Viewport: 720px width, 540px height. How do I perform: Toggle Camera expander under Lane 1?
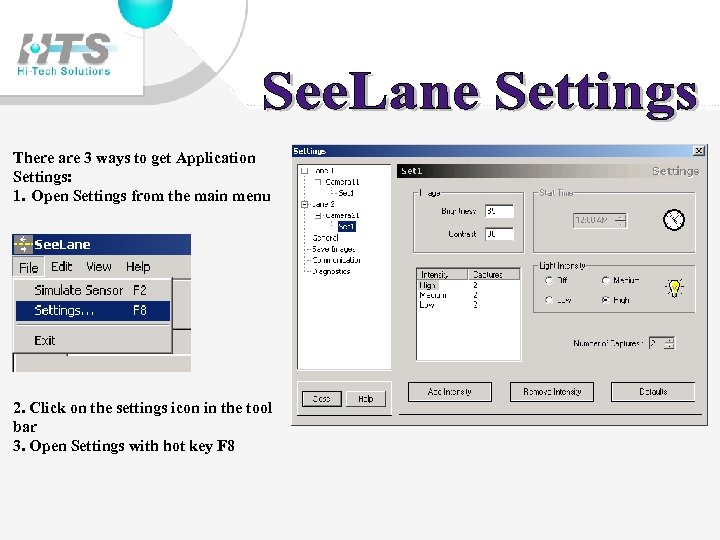click(x=318, y=182)
